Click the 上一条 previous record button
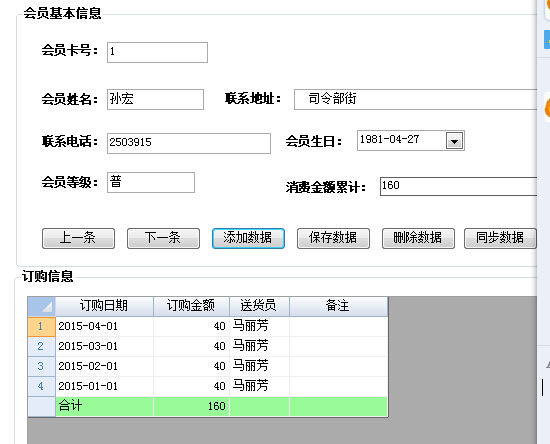Screen dimensions: 550x444 pyautogui.click(x=78, y=238)
